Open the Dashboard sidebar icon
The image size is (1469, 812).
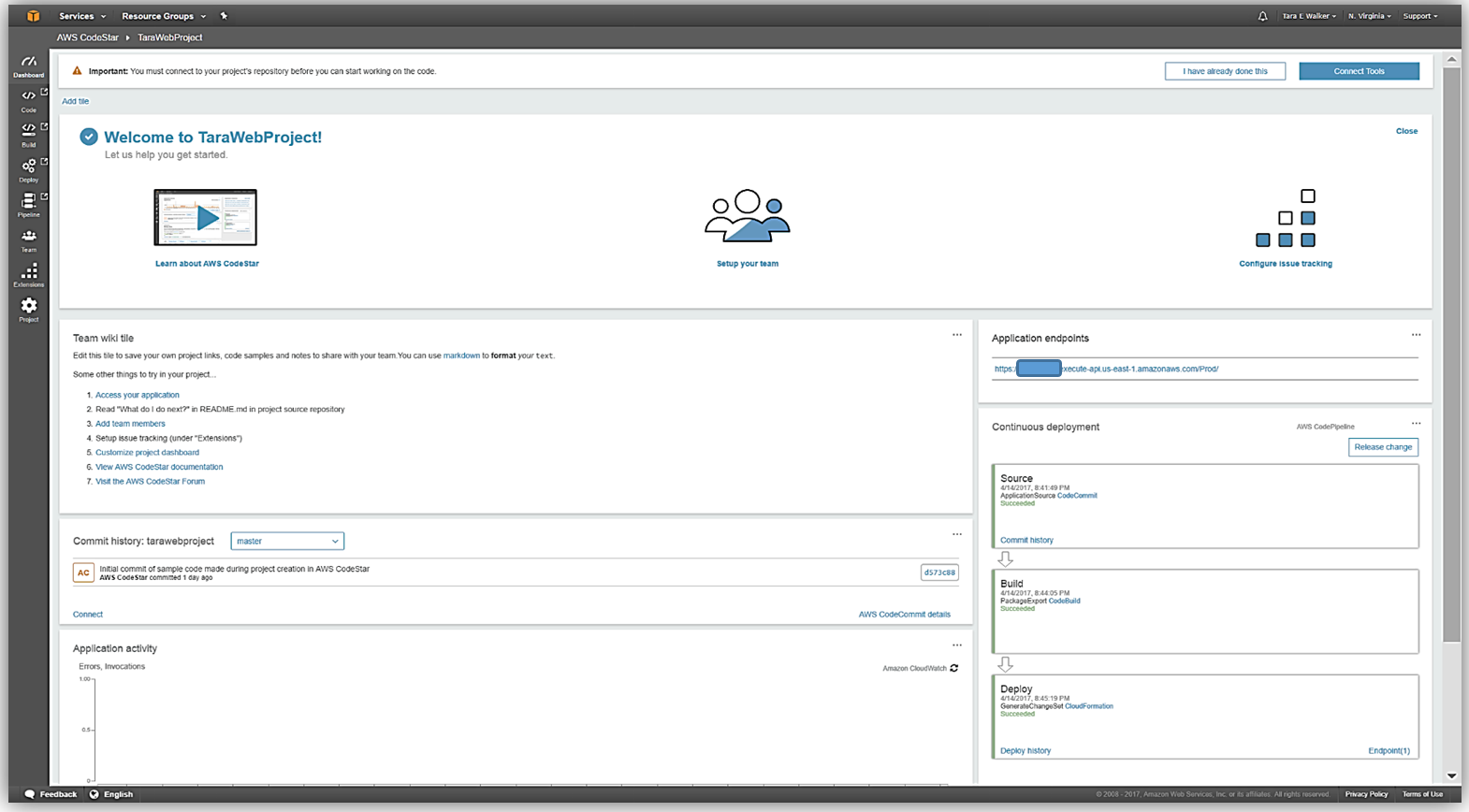[29, 65]
